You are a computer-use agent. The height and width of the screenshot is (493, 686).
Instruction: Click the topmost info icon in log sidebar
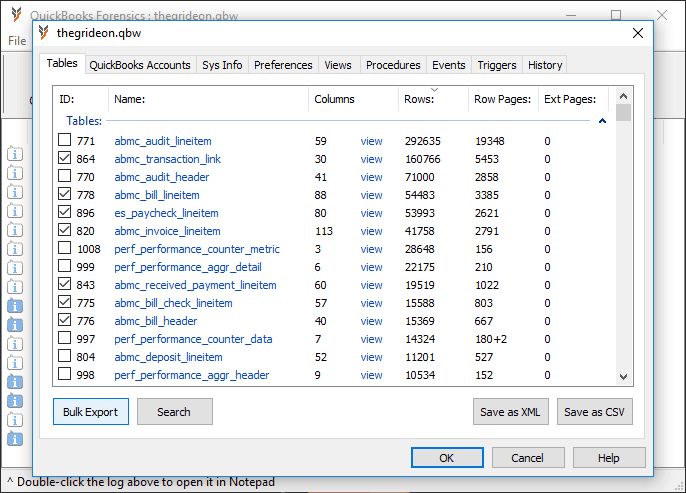click(x=15, y=154)
